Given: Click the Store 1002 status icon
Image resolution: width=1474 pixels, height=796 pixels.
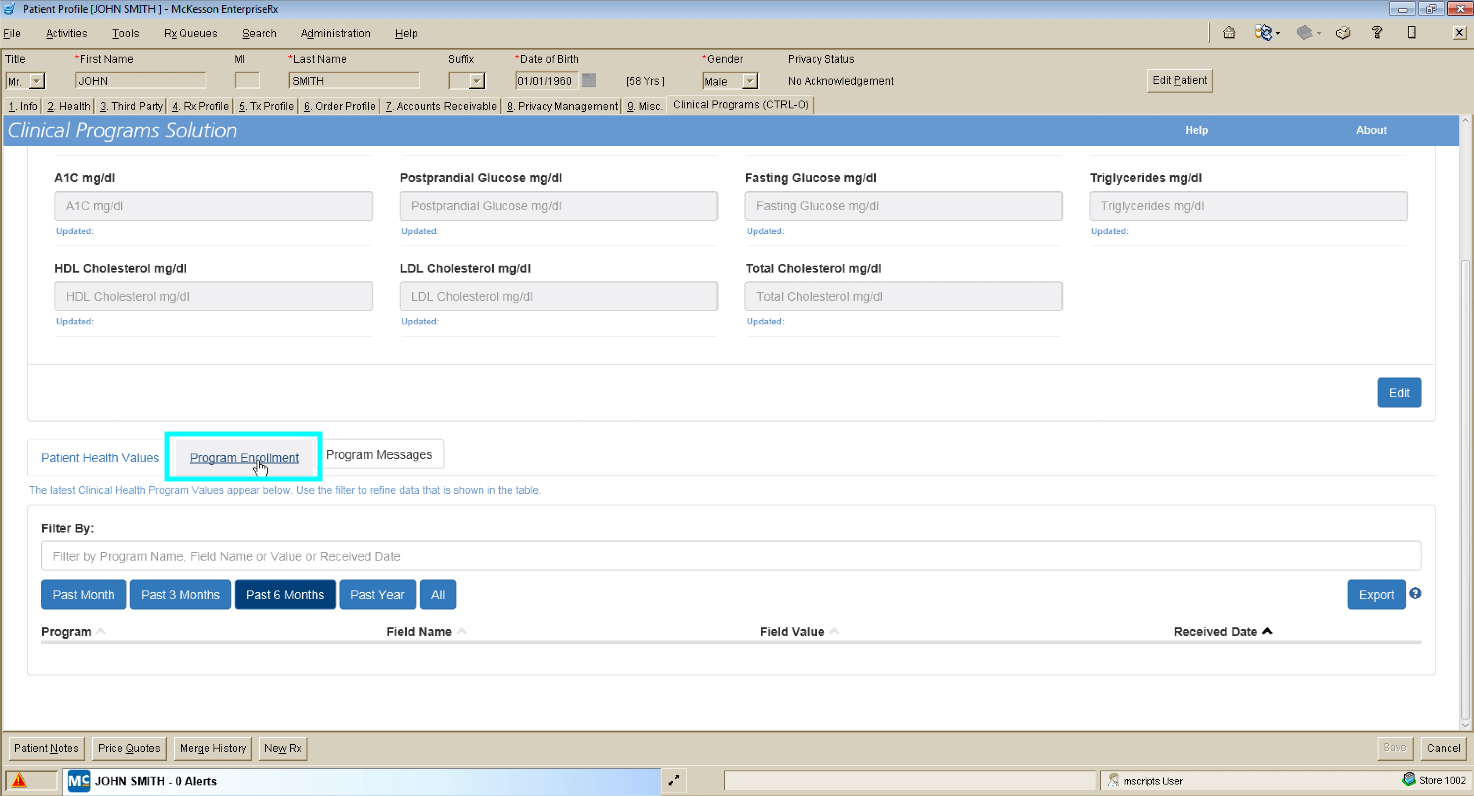Looking at the screenshot, I should 1409,780.
